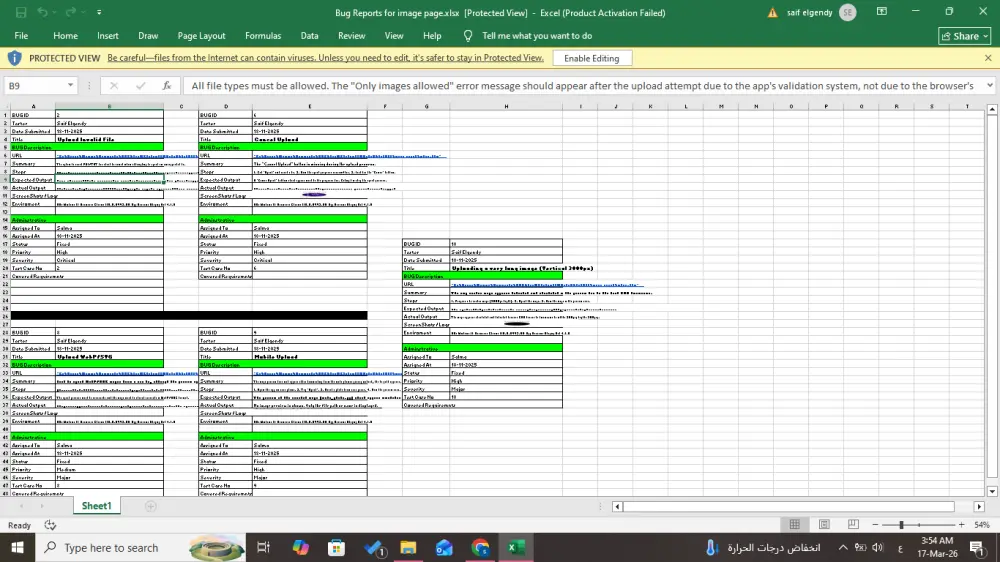Viewport: 1000px width, 562px height.
Task: Click taskbar Type here to search box
Action: coord(142,547)
